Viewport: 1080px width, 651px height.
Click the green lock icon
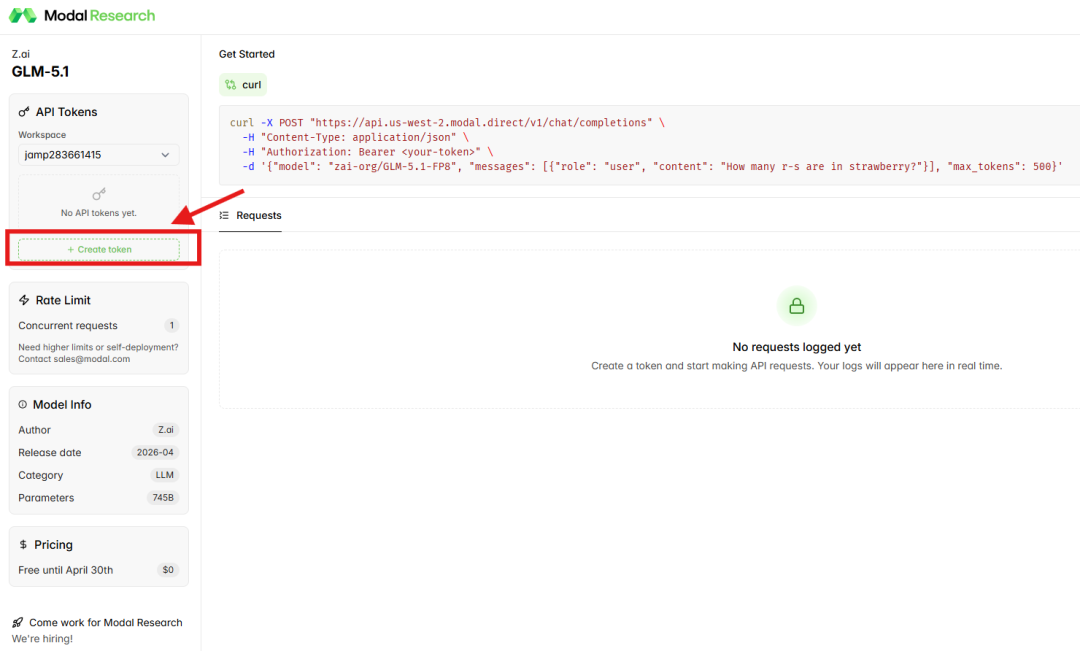click(796, 306)
